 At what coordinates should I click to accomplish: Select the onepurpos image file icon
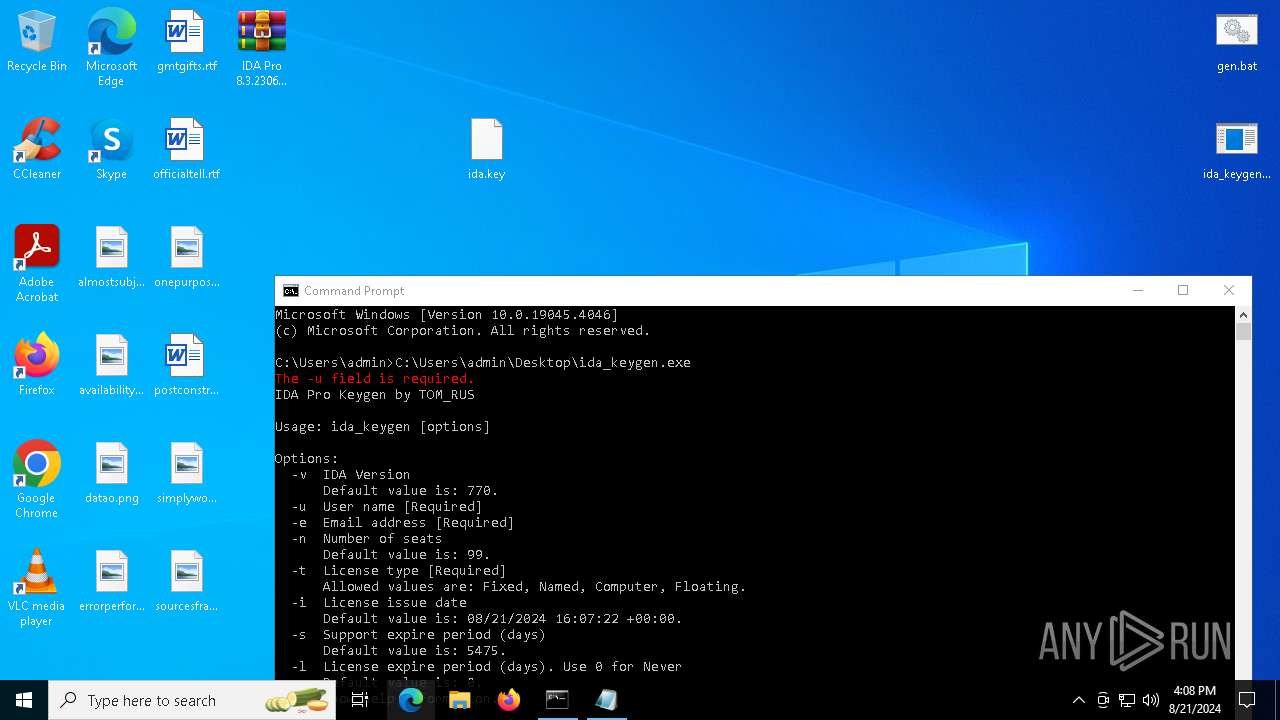click(186, 258)
